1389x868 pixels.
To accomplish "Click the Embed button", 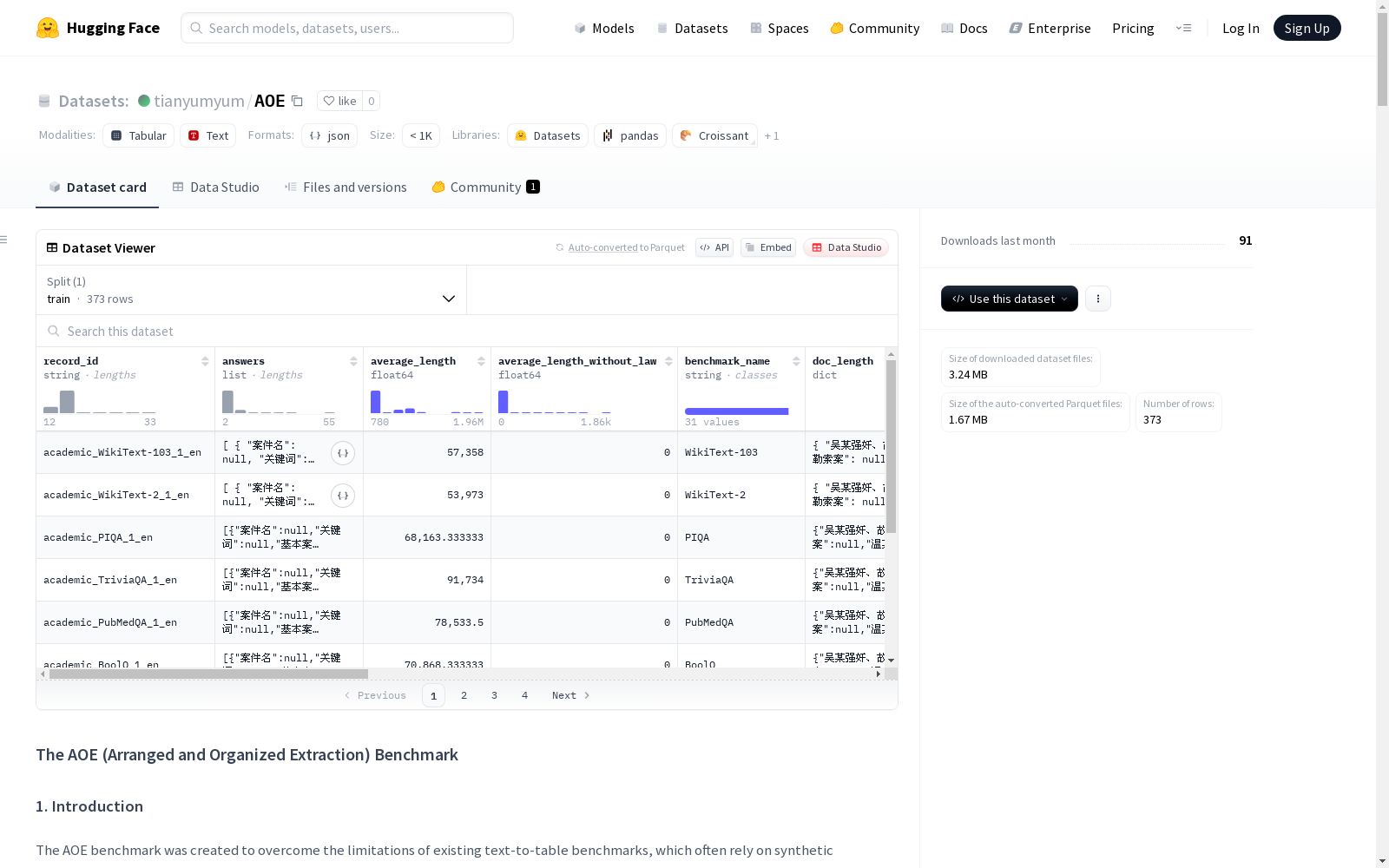I will 768,247.
